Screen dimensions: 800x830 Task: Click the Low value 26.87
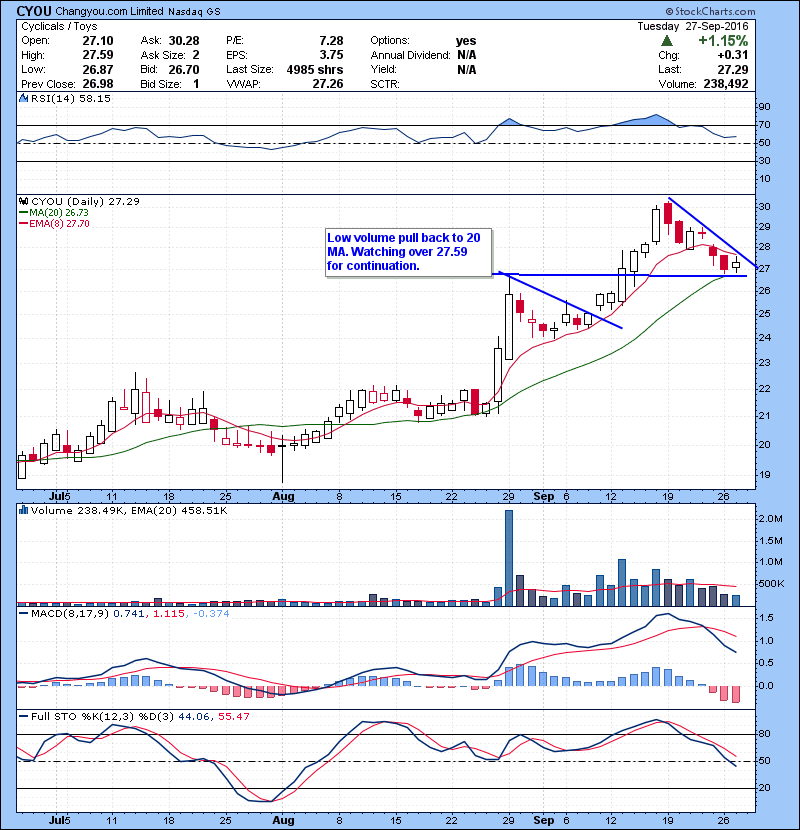[x=98, y=69]
